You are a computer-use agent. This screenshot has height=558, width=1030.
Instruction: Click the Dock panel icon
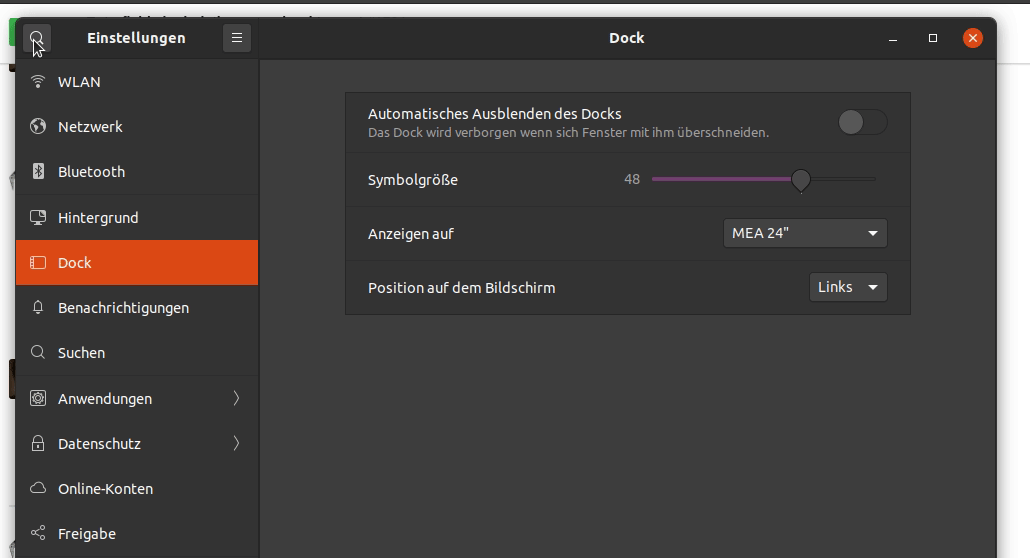coord(38,263)
